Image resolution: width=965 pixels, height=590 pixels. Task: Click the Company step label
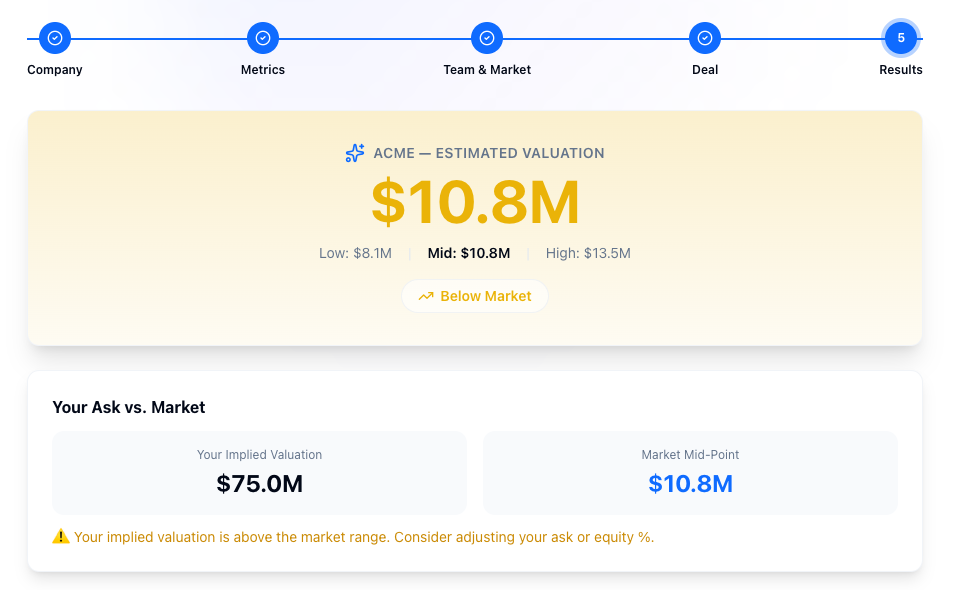55,70
